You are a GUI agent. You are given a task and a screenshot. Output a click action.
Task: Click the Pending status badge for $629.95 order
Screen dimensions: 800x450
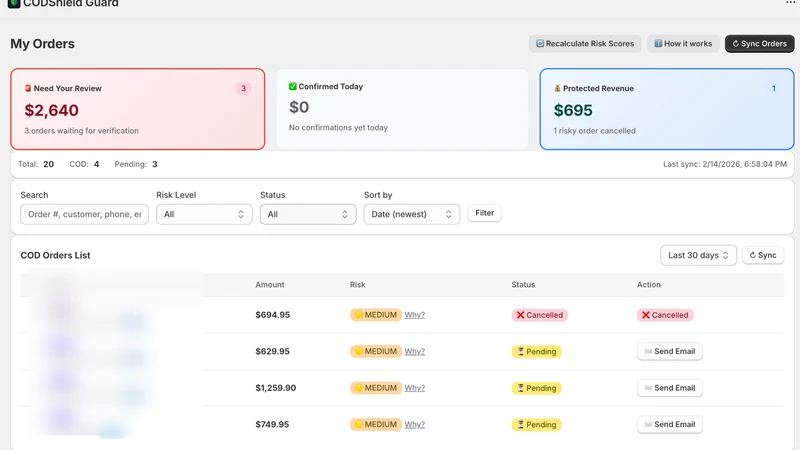coord(536,352)
